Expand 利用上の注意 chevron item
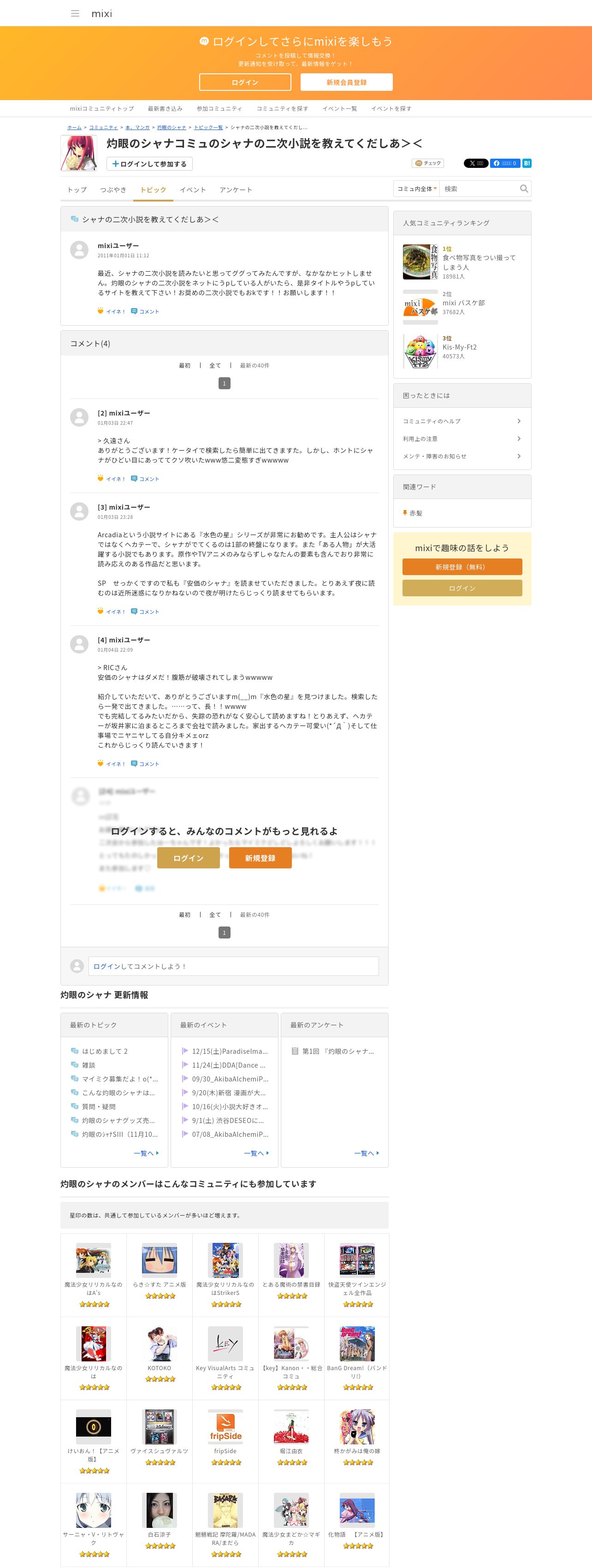 pyautogui.click(x=462, y=439)
